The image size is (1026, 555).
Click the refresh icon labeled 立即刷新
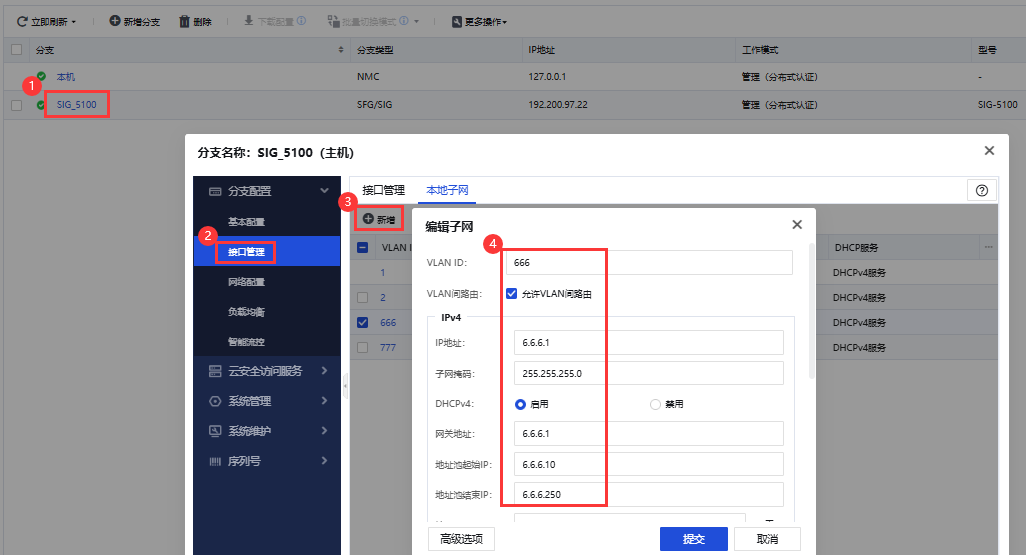[22, 21]
